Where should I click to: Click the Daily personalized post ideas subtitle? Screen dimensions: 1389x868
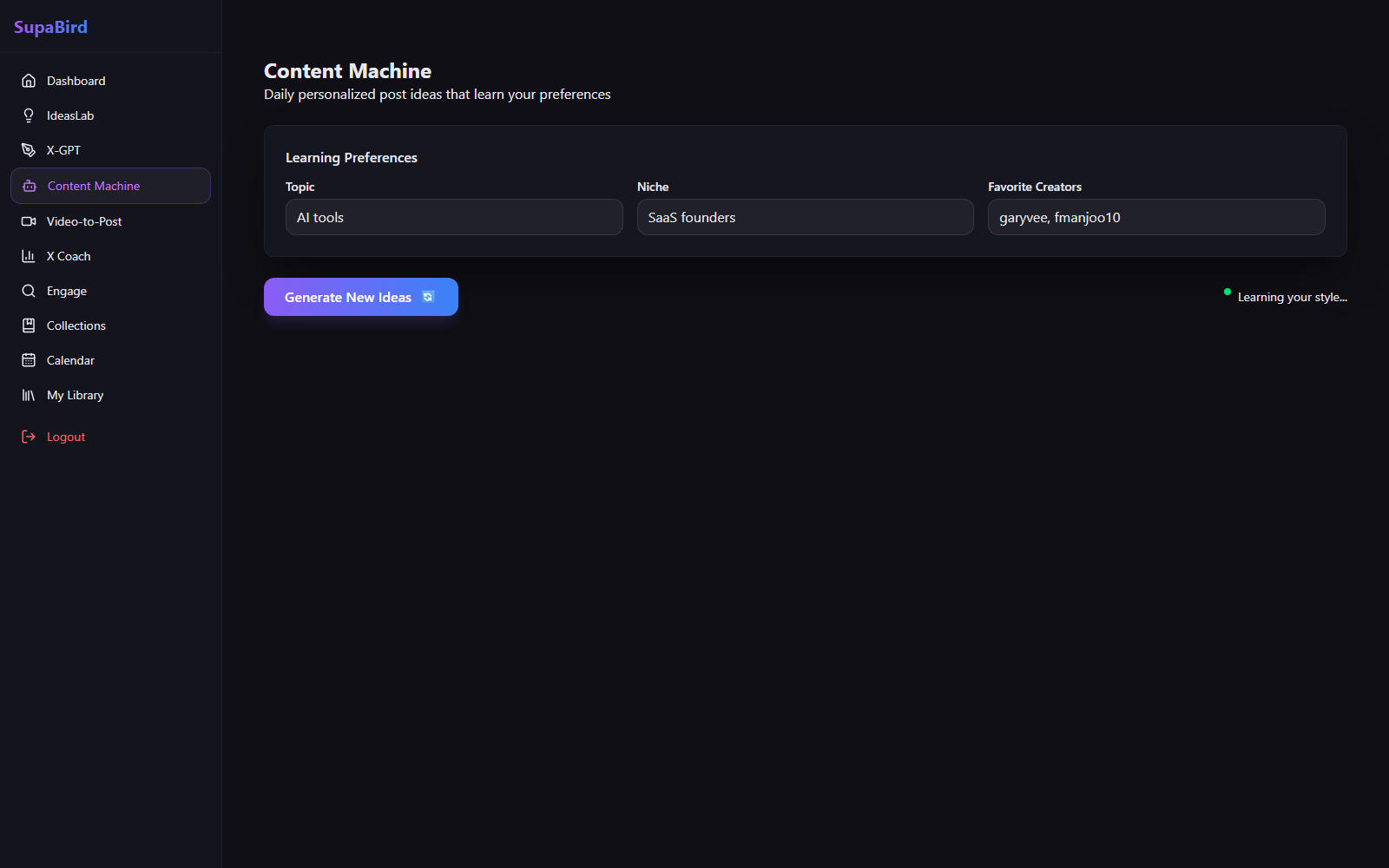click(438, 94)
